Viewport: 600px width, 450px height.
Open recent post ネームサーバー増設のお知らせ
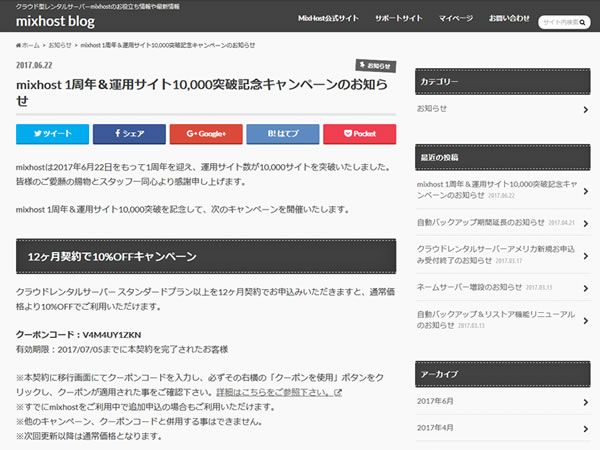(470, 287)
